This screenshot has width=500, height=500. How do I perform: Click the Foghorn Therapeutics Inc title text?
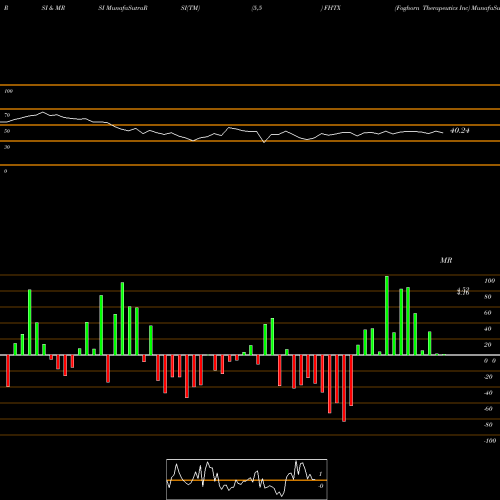[432, 8]
